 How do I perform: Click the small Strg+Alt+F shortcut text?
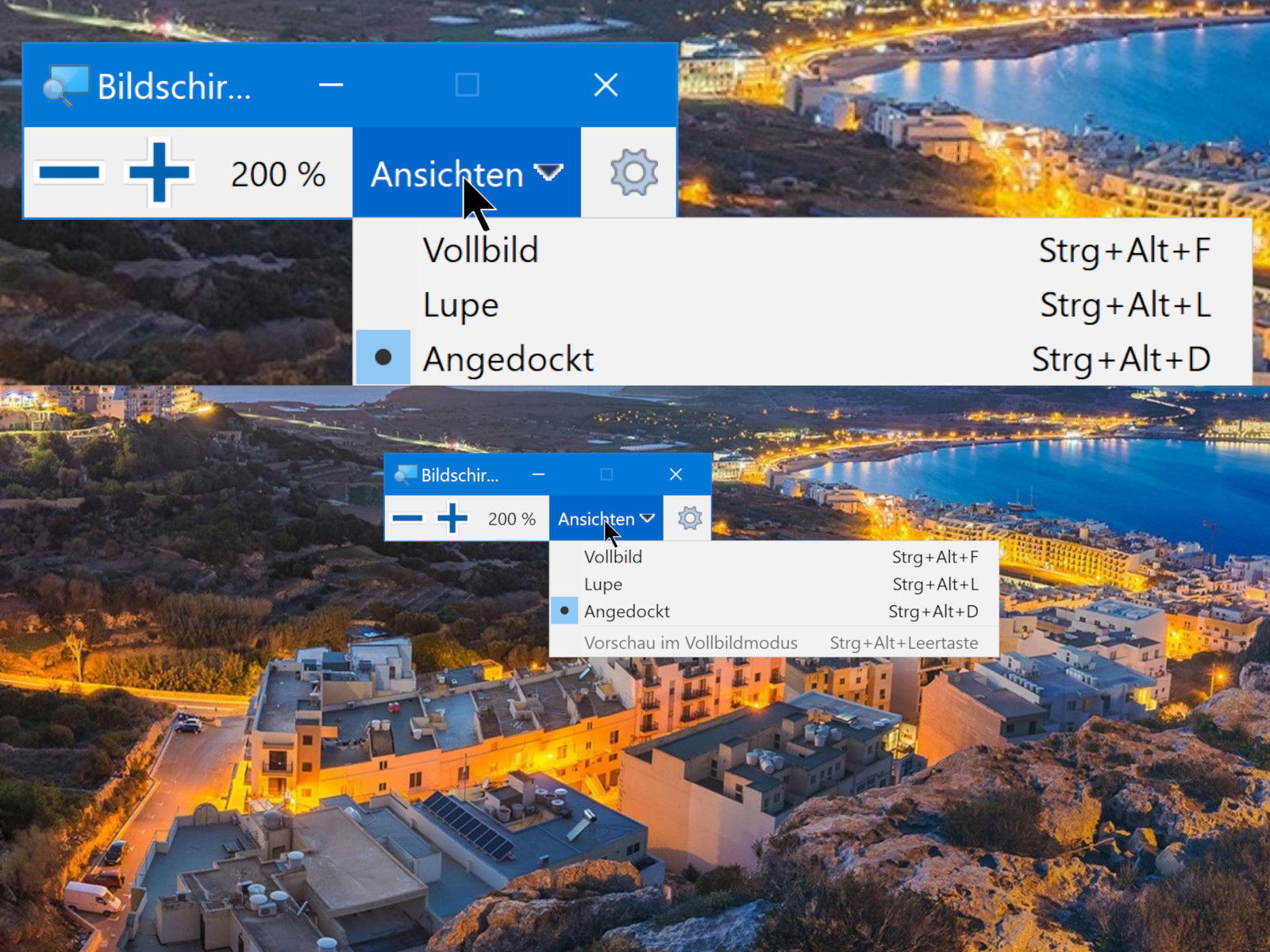coord(935,557)
